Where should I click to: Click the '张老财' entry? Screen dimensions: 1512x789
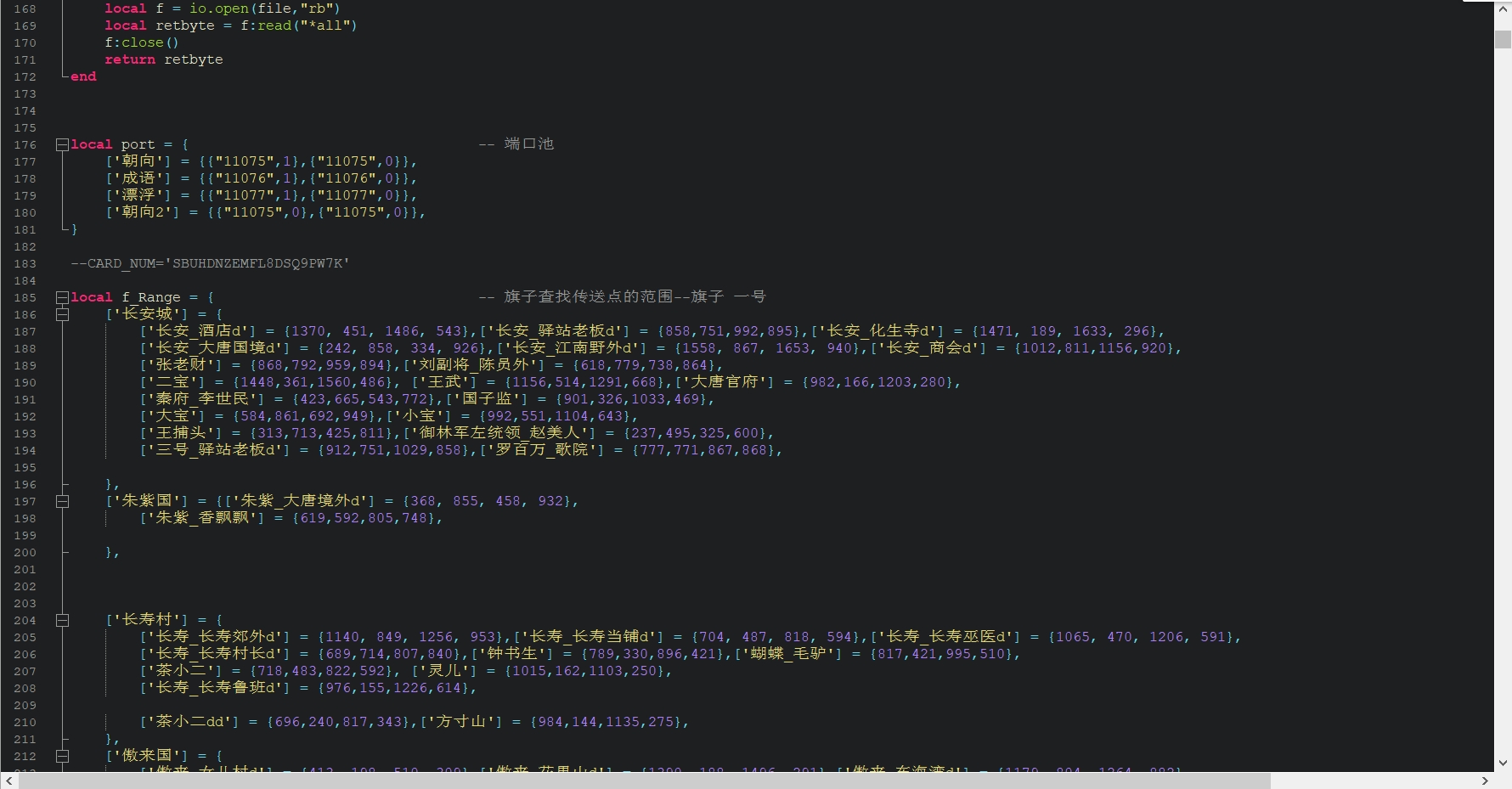click(181, 365)
